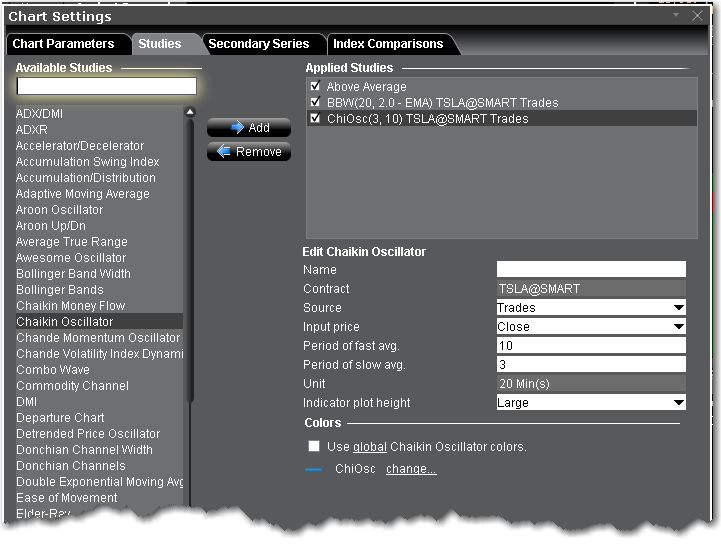721x545 pixels.
Task: Click the ChiOsc change... link
Action: [411, 469]
